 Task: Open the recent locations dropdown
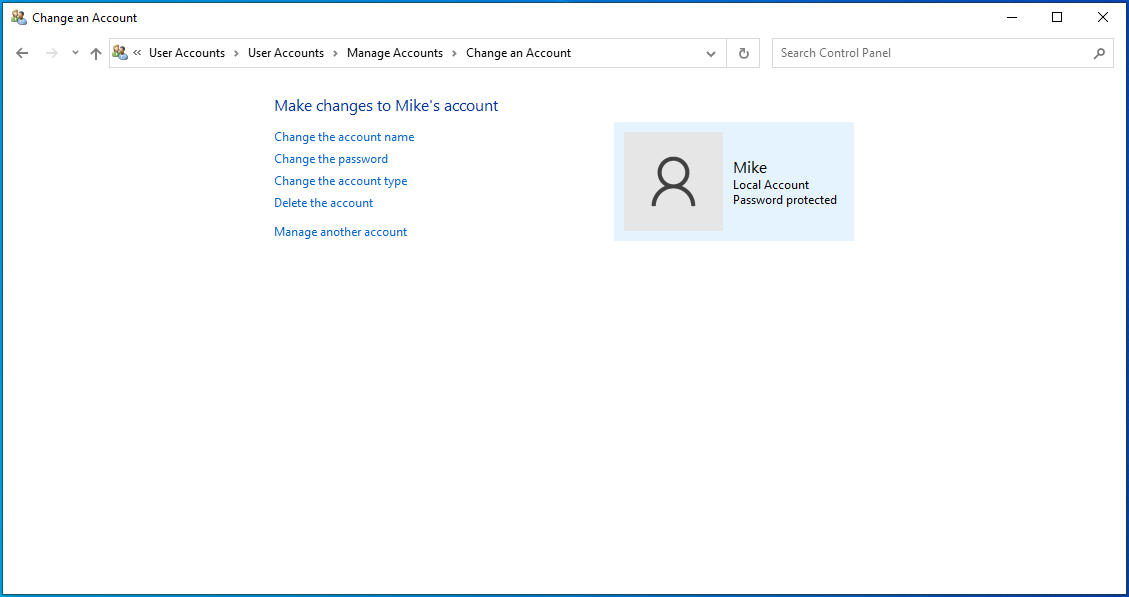(75, 53)
